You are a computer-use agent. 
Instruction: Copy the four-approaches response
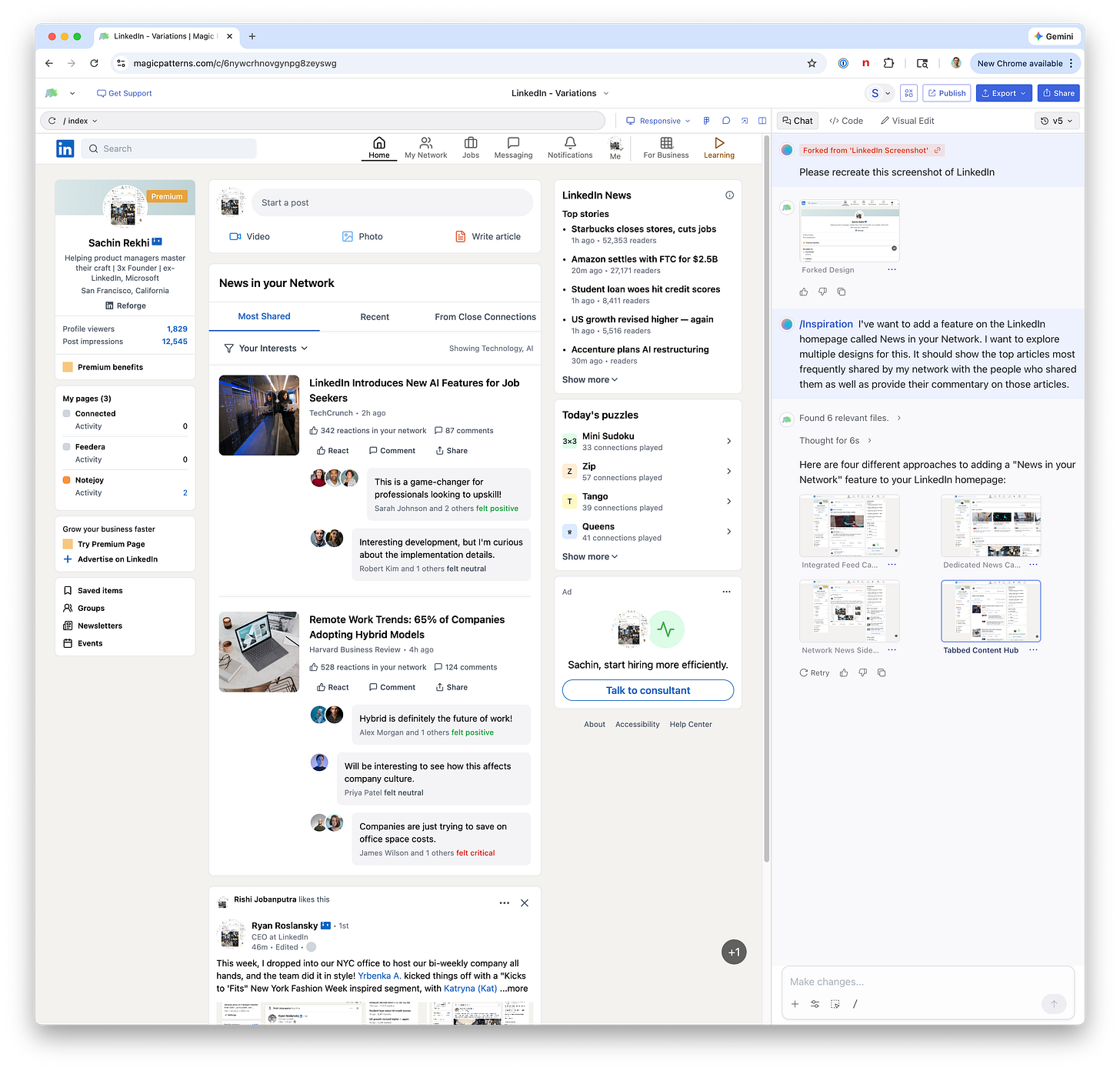[x=882, y=672]
